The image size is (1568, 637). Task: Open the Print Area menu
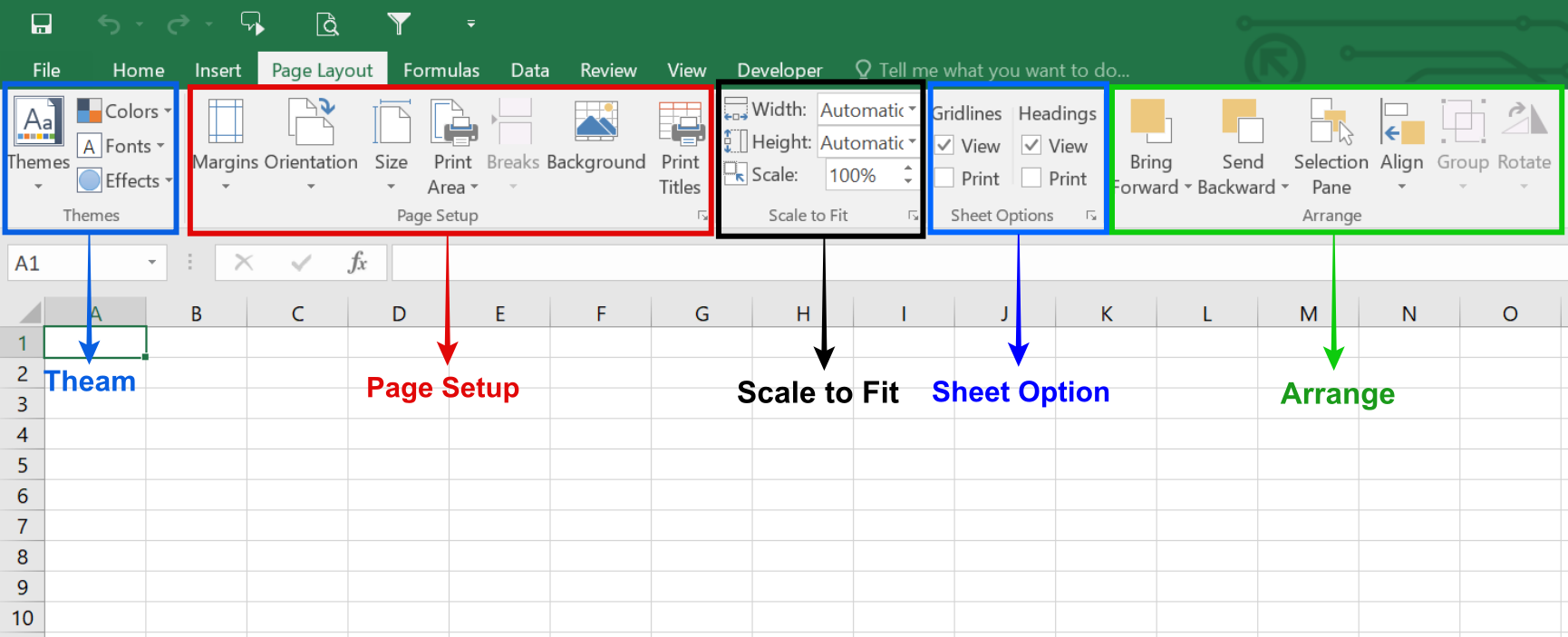pos(453,147)
